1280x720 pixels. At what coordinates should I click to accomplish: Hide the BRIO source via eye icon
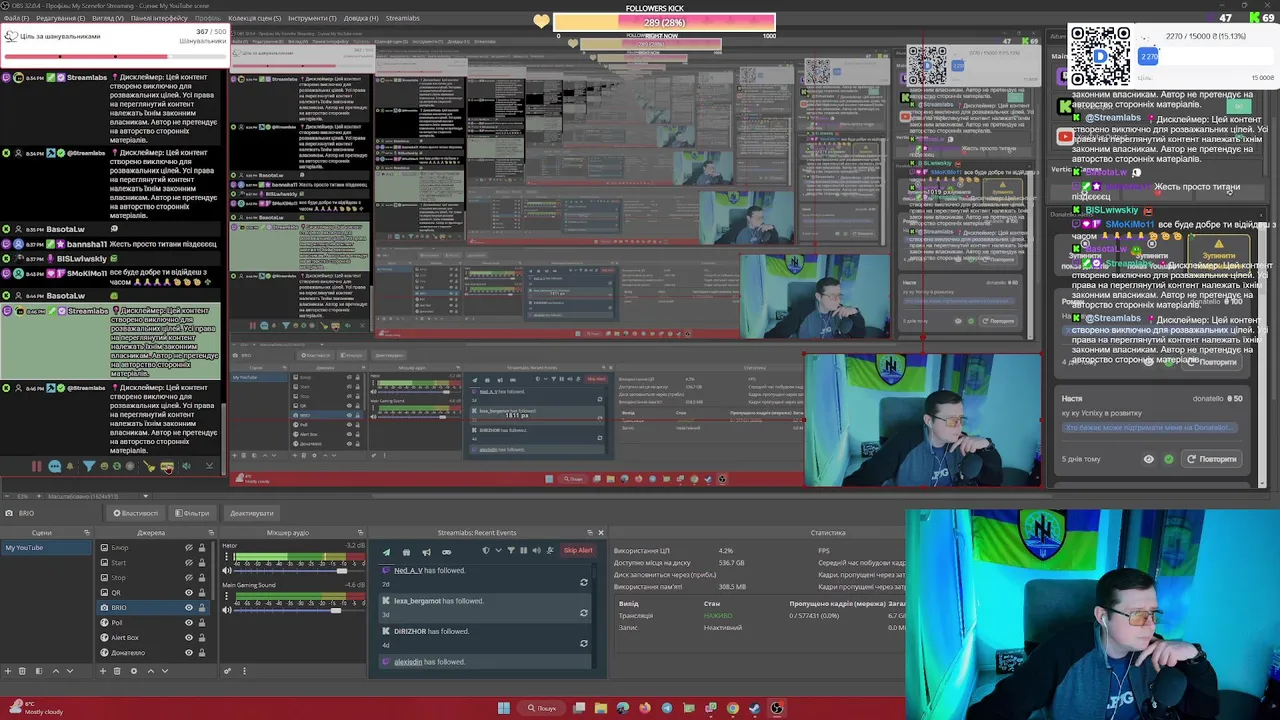(189, 608)
